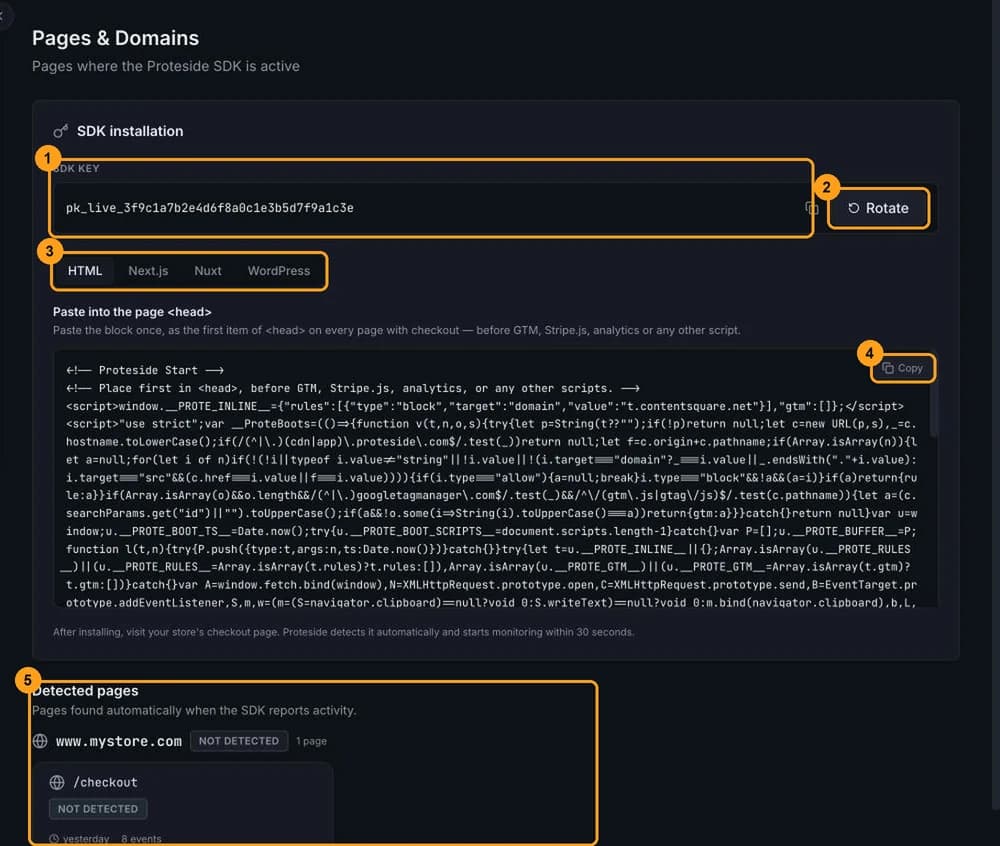Open the WordPress tab

279,270
